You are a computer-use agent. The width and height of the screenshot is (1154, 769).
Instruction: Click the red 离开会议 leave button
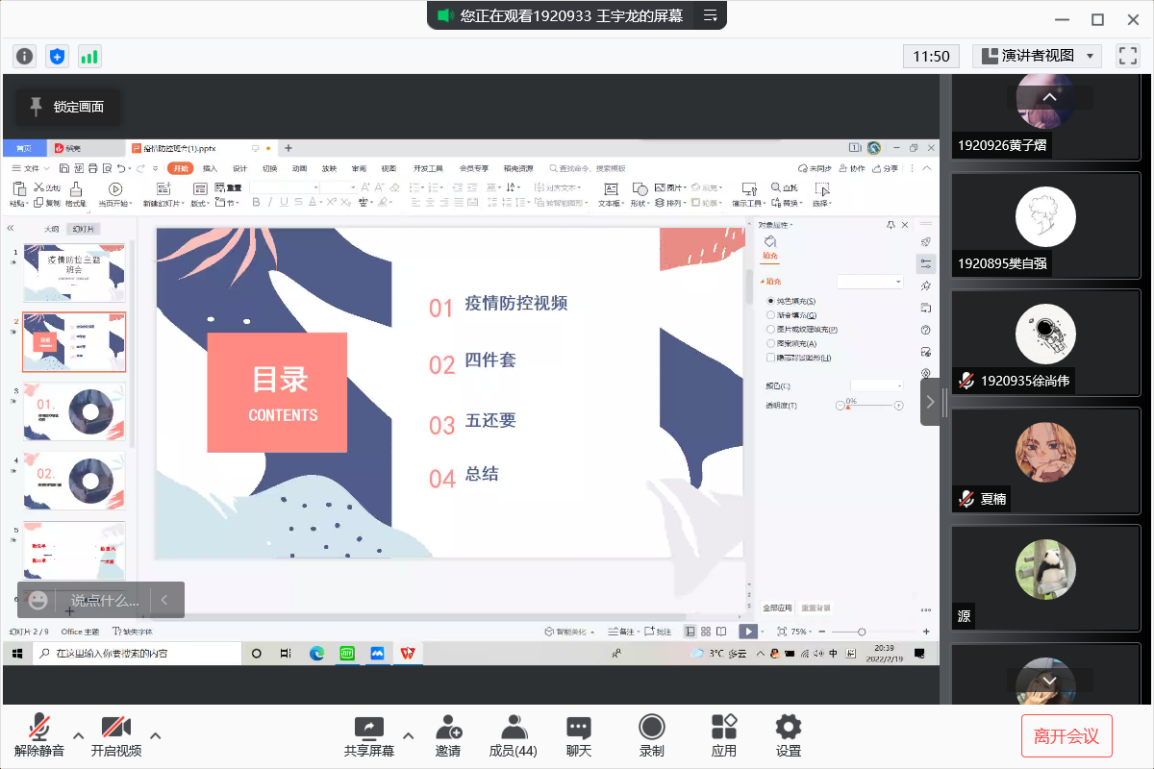[1066, 736]
